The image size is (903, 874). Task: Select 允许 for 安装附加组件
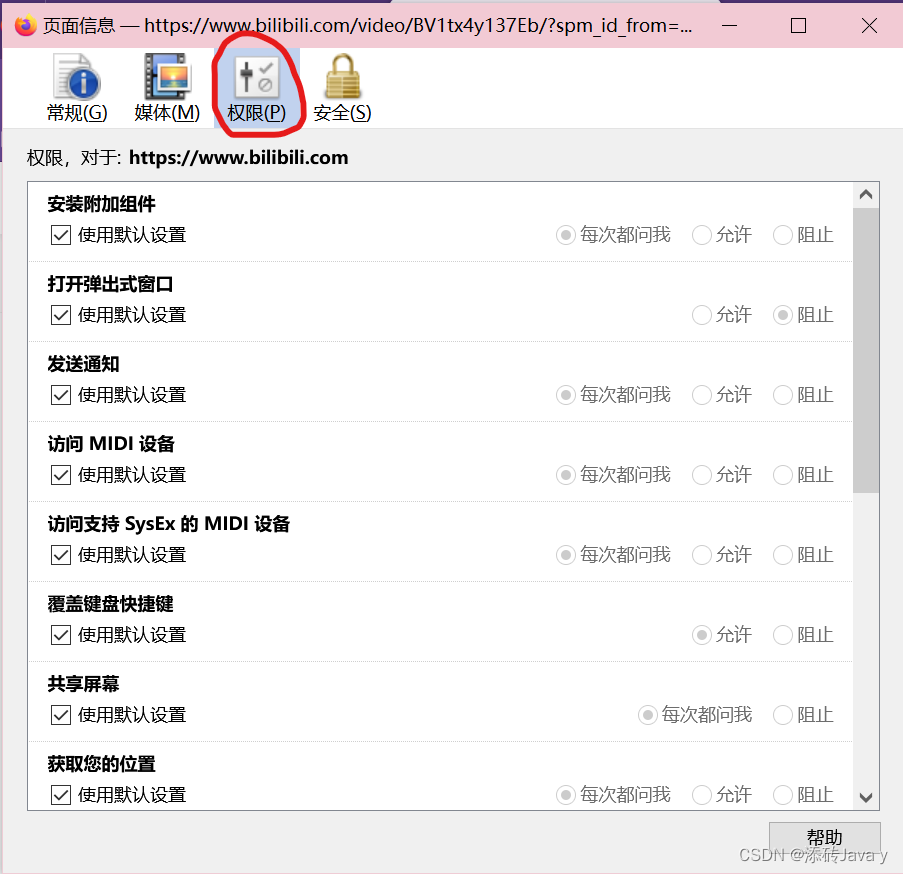(701, 235)
